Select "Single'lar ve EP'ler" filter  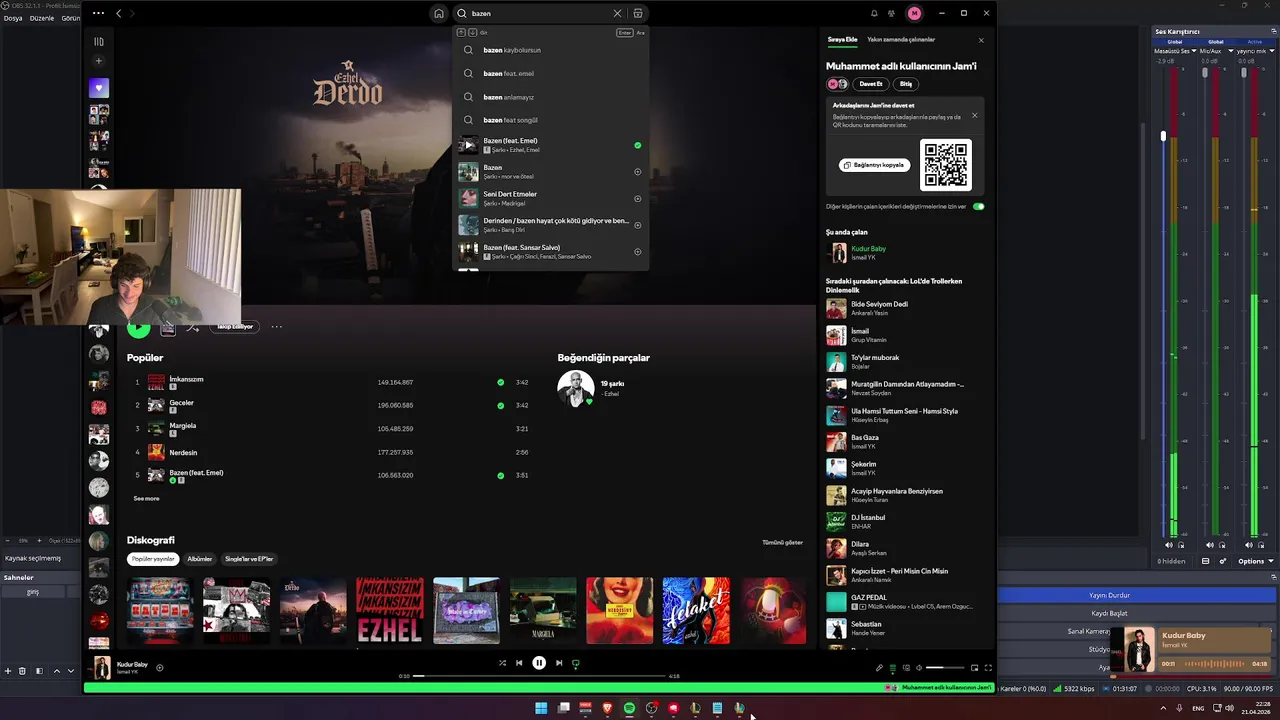tap(249, 559)
